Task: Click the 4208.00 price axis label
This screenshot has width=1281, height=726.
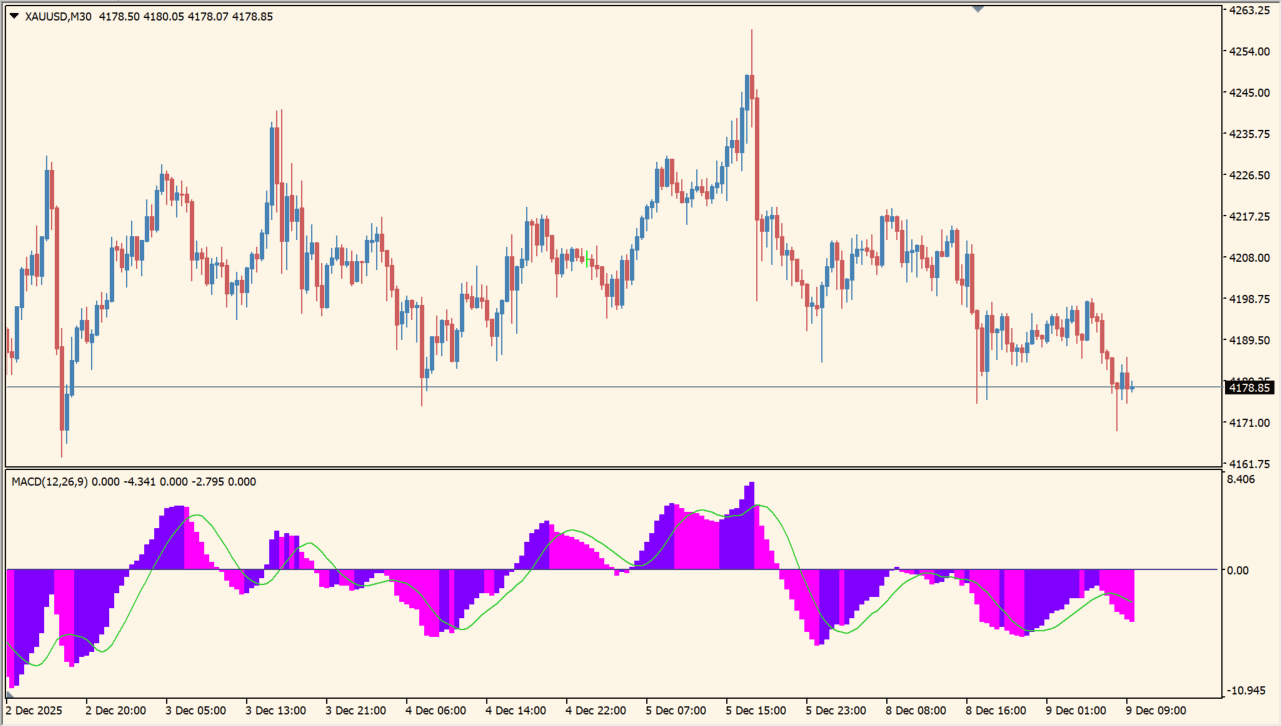Action: pos(1249,258)
